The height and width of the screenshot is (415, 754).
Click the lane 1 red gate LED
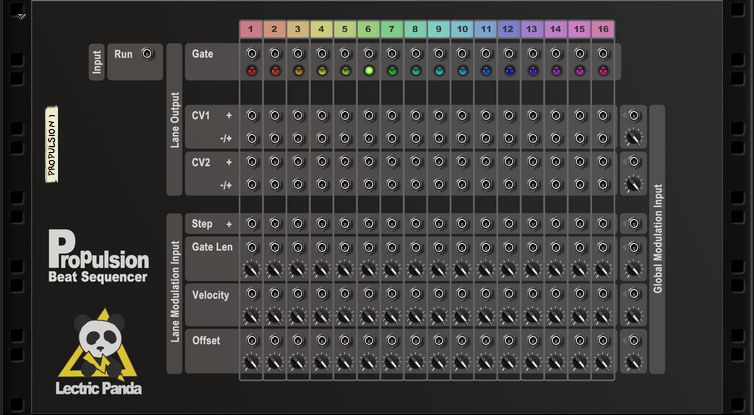tap(251, 71)
